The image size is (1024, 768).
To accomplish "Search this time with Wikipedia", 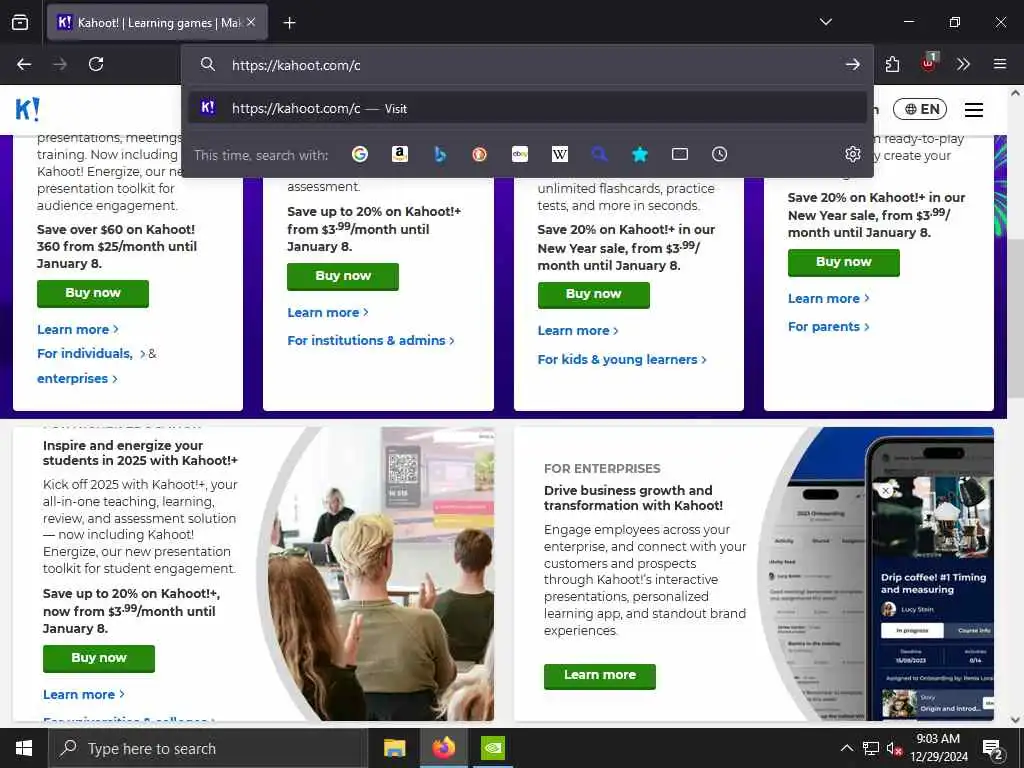I will [560, 154].
